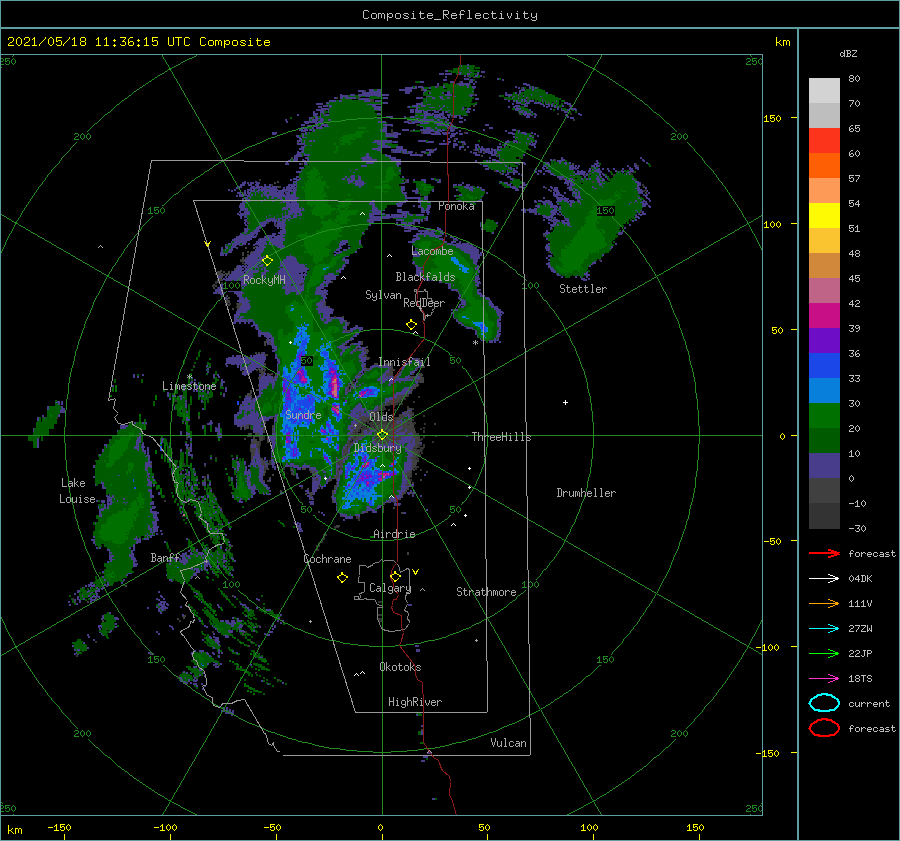Click the Stettler city label

tap(583, 289)
